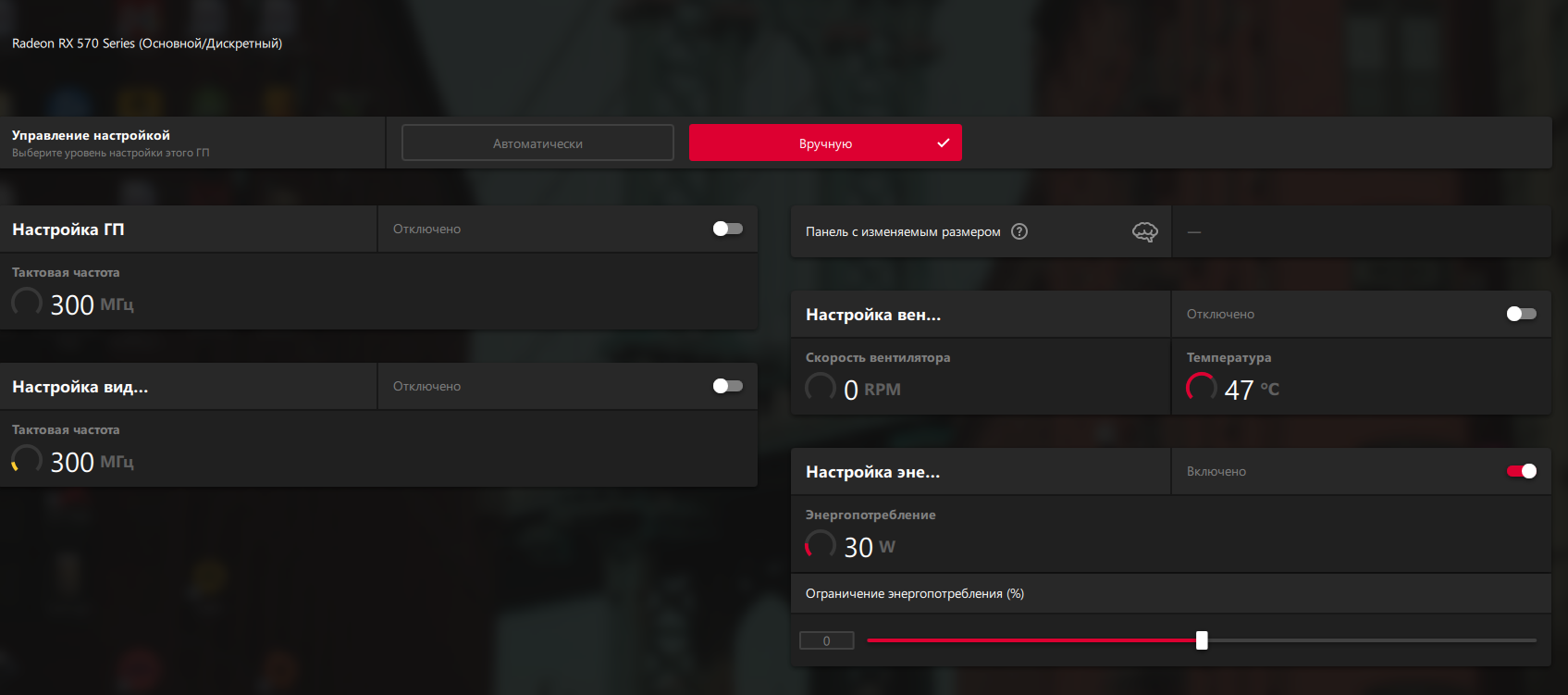Open help for resizable panel setting

pyautogui.click(x=1019, y=231)
